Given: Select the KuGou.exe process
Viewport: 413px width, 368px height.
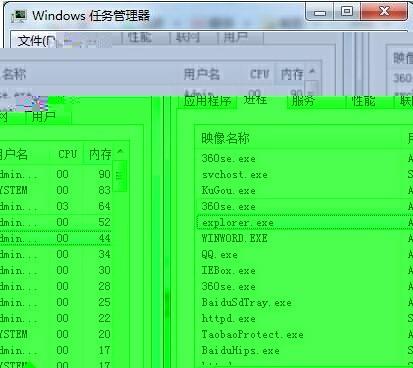Looking at the screenshot, I should click(228, 190).
